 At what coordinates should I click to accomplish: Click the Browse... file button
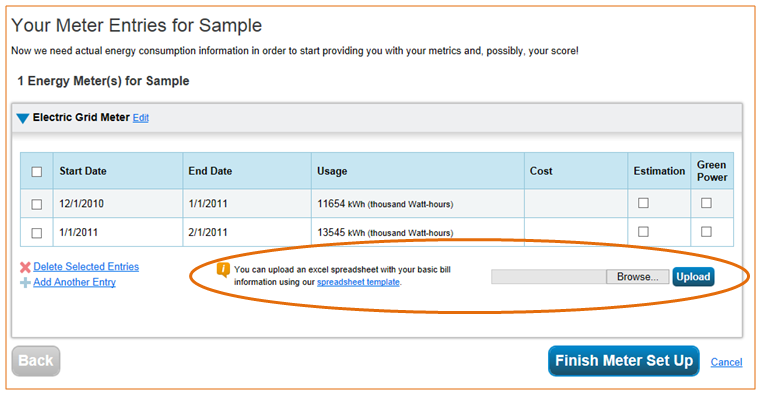tap(637, 277)
